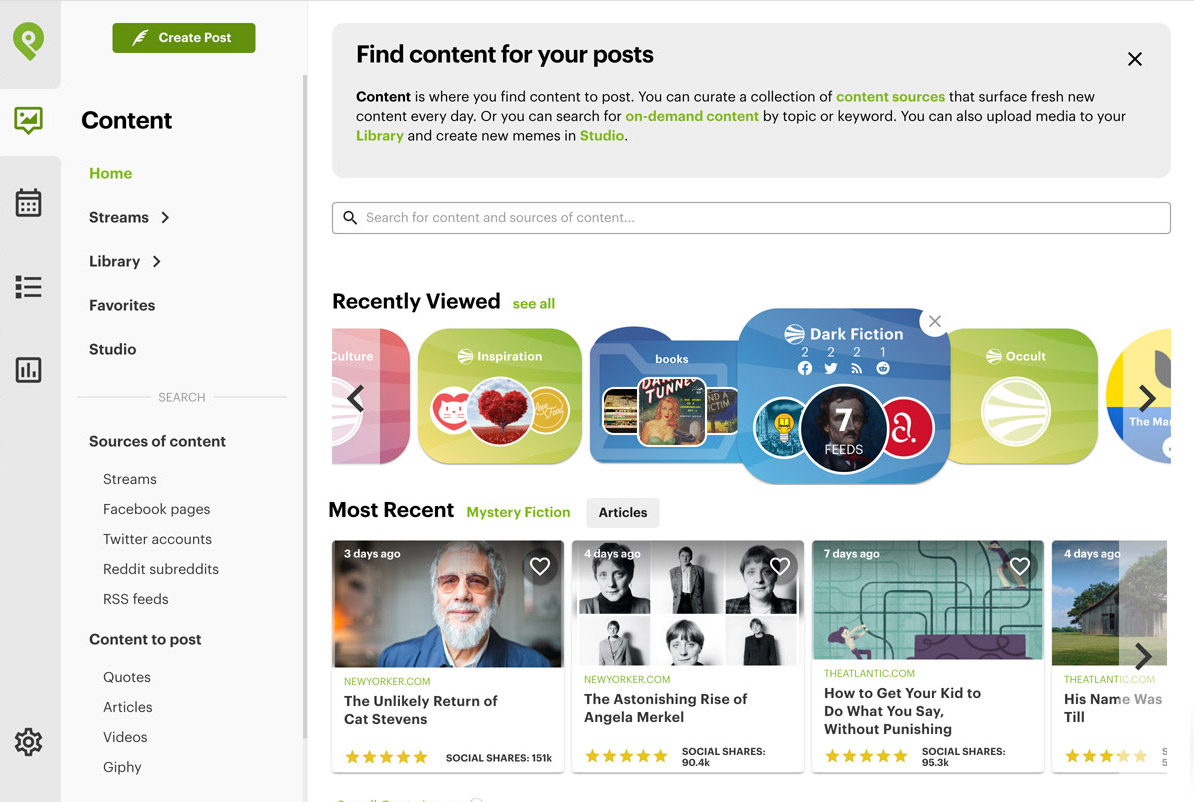1194x802 pixels.
Task: Open settings gear in left rail
Action: tap(28, 741)
